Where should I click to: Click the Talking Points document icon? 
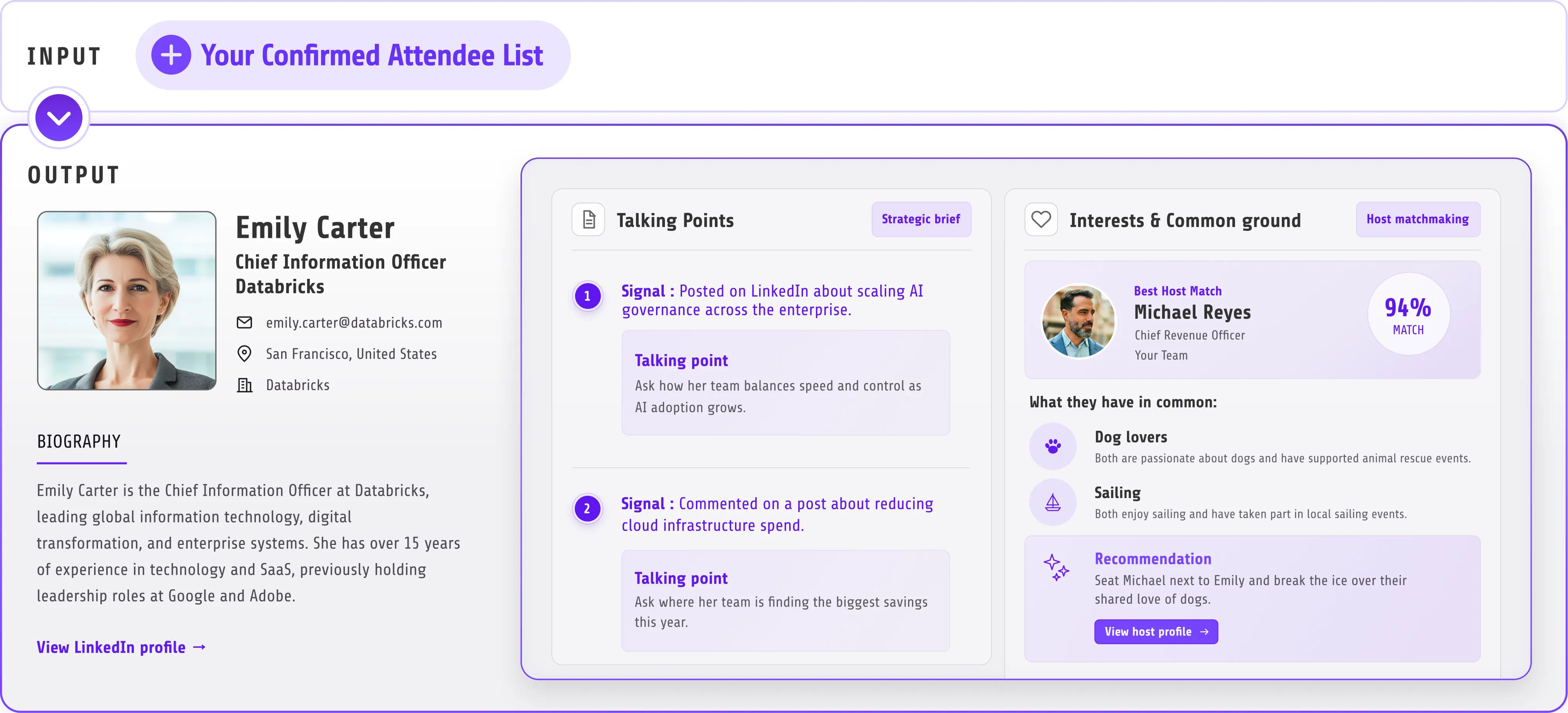coord(589,219)
